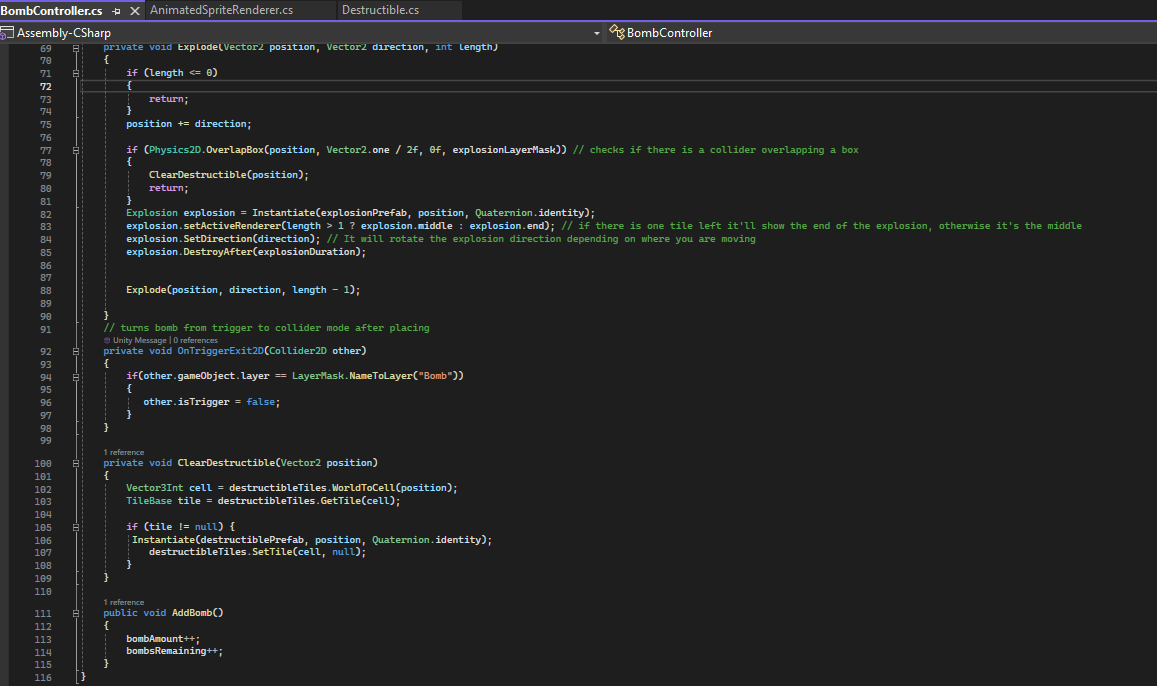Collapse the Explode method at line 69
1157x686 pixels.
(77, 48)
